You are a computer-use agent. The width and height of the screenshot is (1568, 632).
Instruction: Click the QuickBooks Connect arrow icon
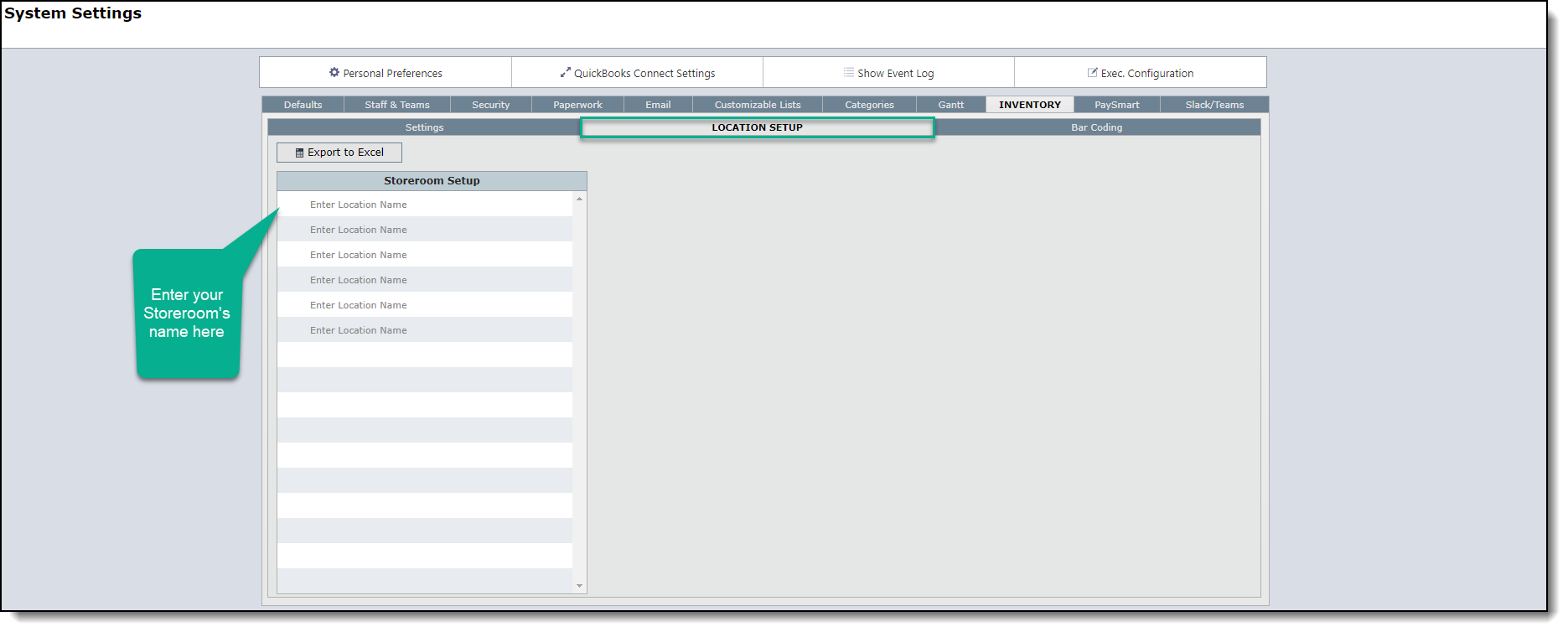pyautogui.click(x=566, y=72)
